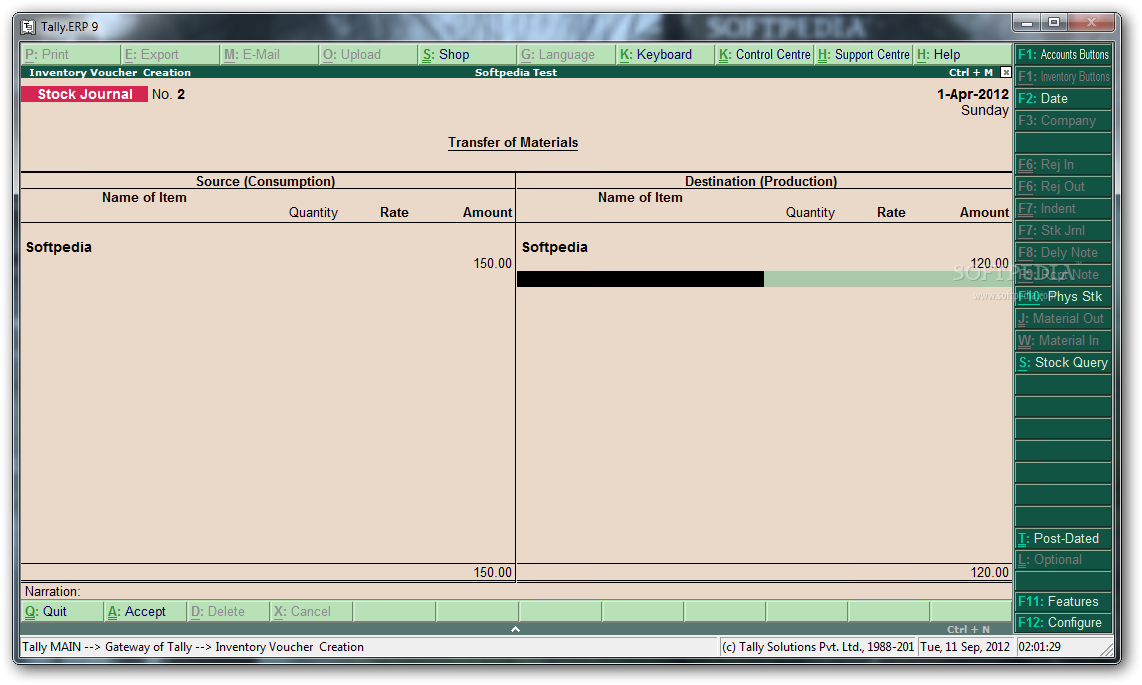The height and width of the screenshot is (685, 1142).
Task: Select F6: Rej Out voucher type
Action: 1063,186
